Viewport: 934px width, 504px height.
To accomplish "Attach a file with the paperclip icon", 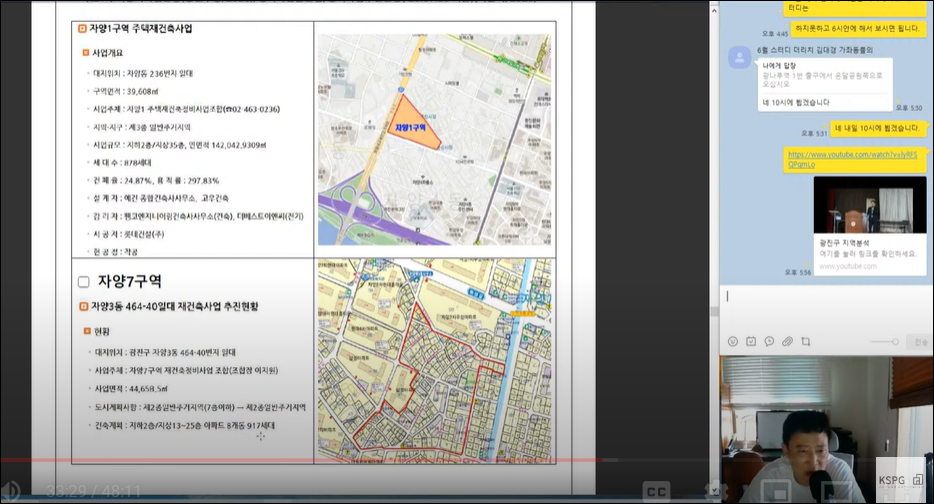I will coord(787,341).
